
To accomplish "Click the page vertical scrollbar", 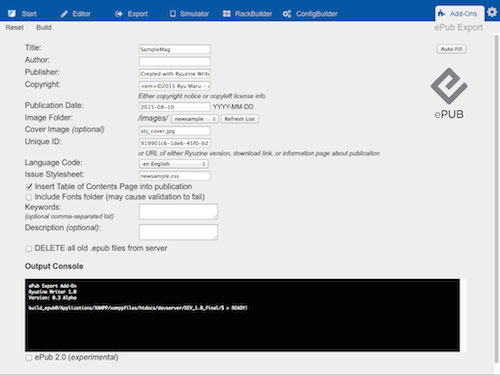I will (496, 200).
